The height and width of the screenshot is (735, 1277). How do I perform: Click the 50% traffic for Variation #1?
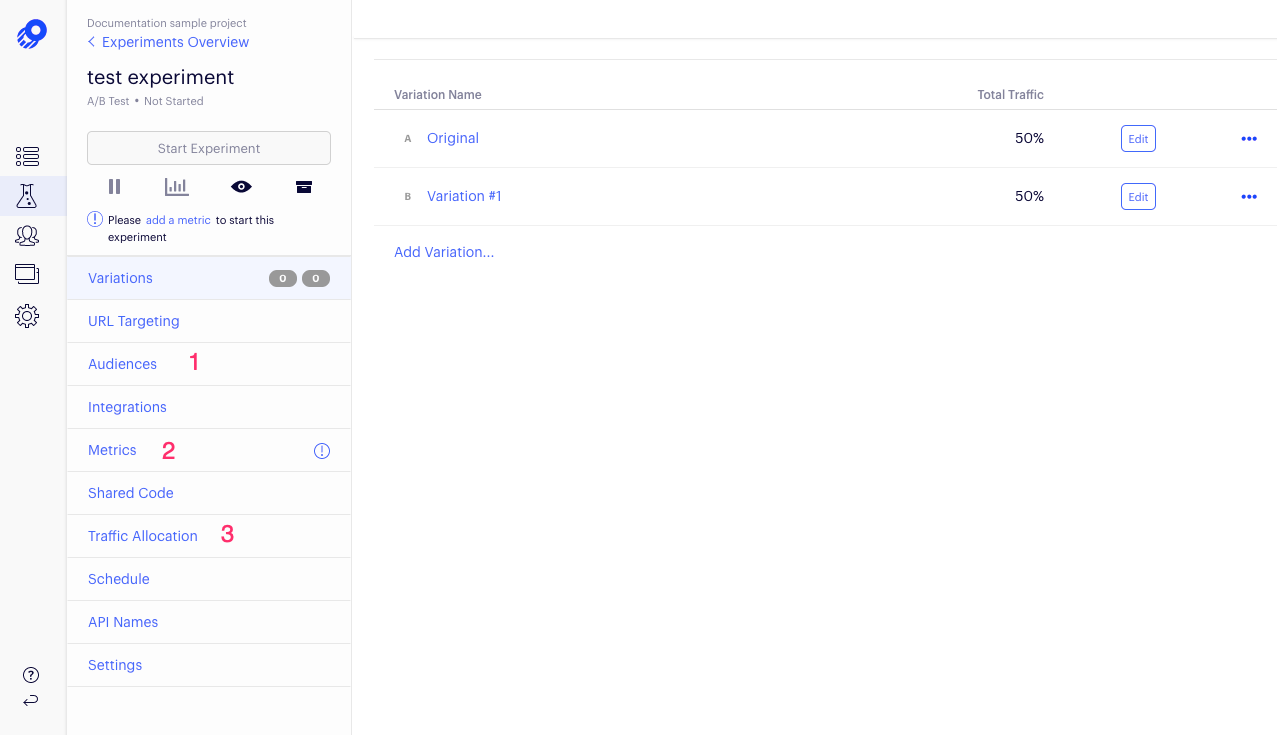click(x=1029, y=196)
